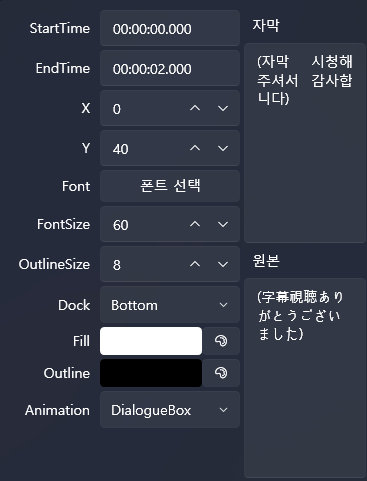
Task: Increase FontSize with up arrow
Action: tap(195, 224)
